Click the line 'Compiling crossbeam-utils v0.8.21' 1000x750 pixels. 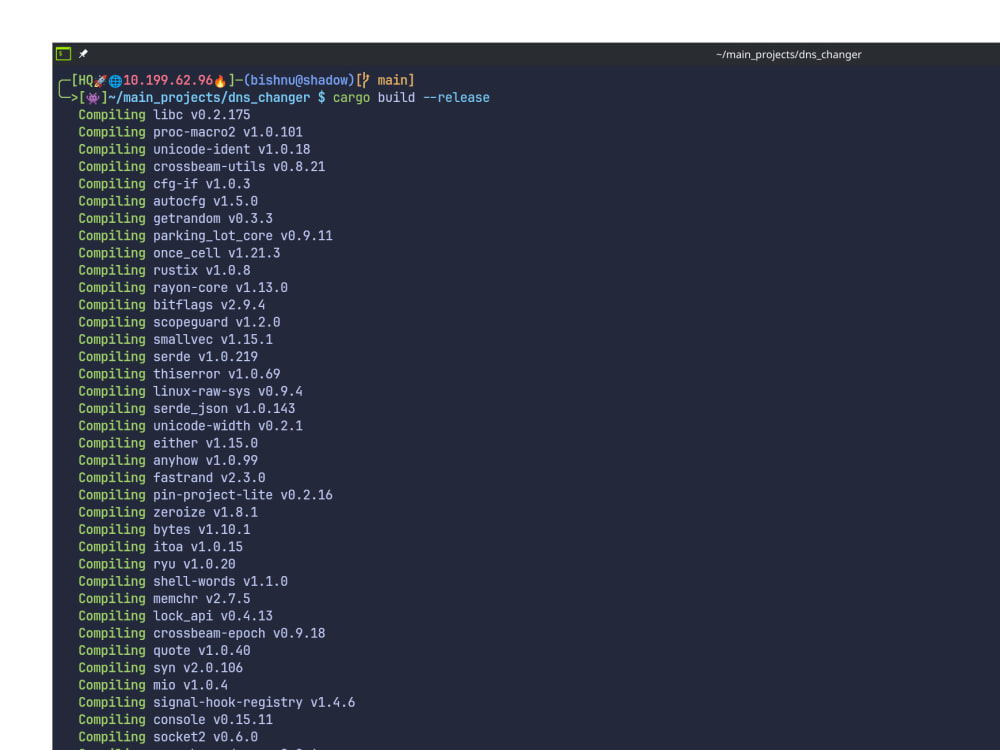tap(202, 166)
